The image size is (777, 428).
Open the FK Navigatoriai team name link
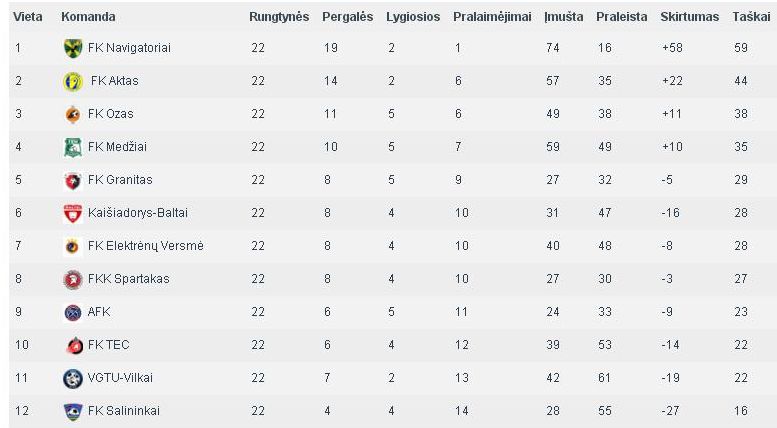[129, 48]
